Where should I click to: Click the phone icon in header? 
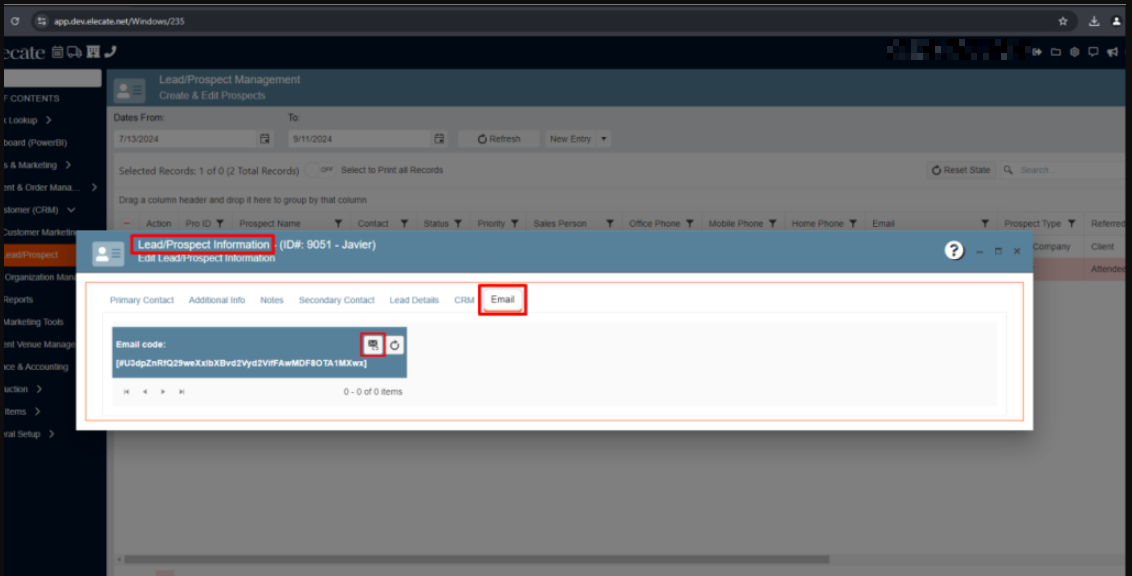coord(110,52)
